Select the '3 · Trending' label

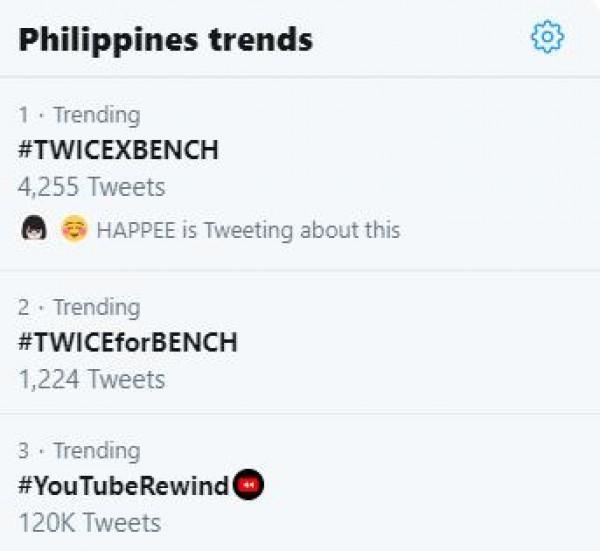point(79,450)
